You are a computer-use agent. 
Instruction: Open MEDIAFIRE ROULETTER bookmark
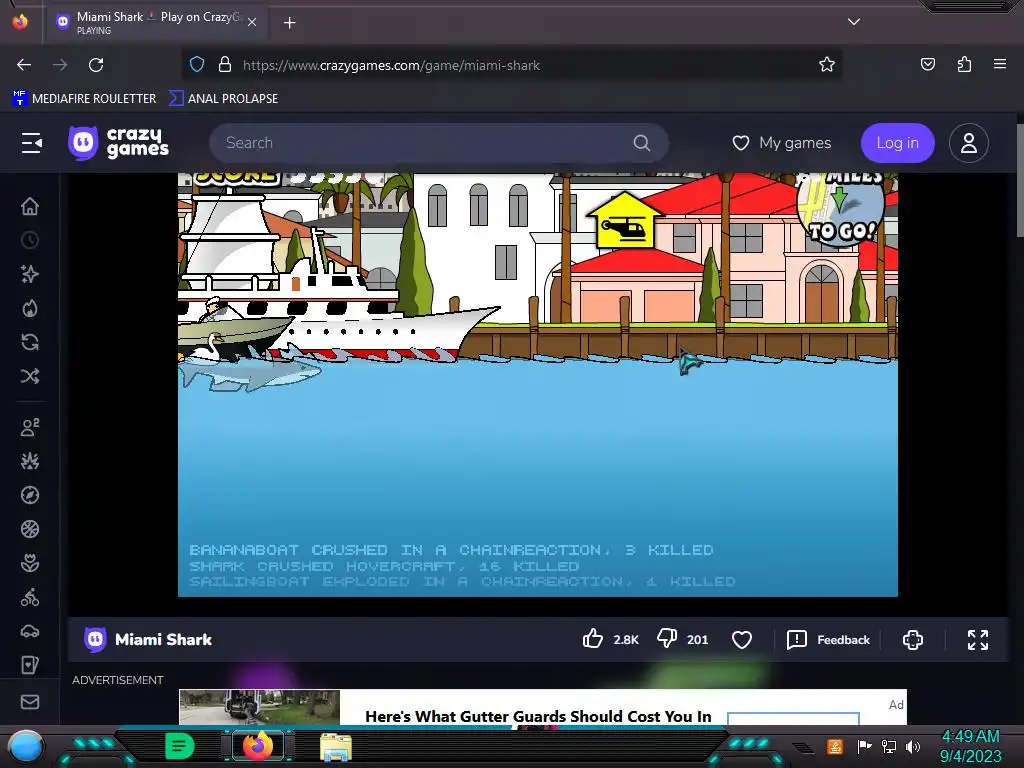(x=84, y=99)
